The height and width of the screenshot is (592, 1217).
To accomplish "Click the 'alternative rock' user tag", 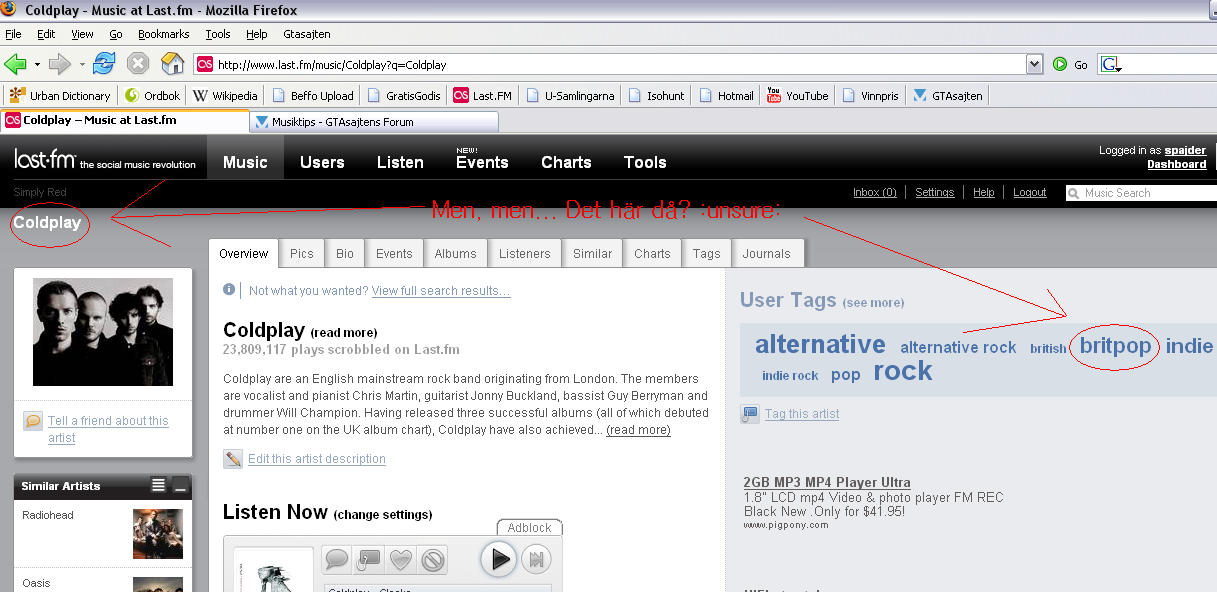I will (x=958, y=348).
